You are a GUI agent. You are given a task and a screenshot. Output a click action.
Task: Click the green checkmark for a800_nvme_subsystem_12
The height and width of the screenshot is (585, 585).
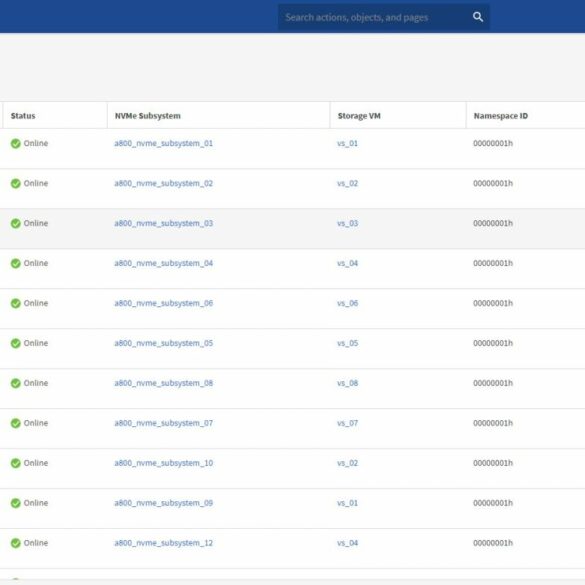16,543
